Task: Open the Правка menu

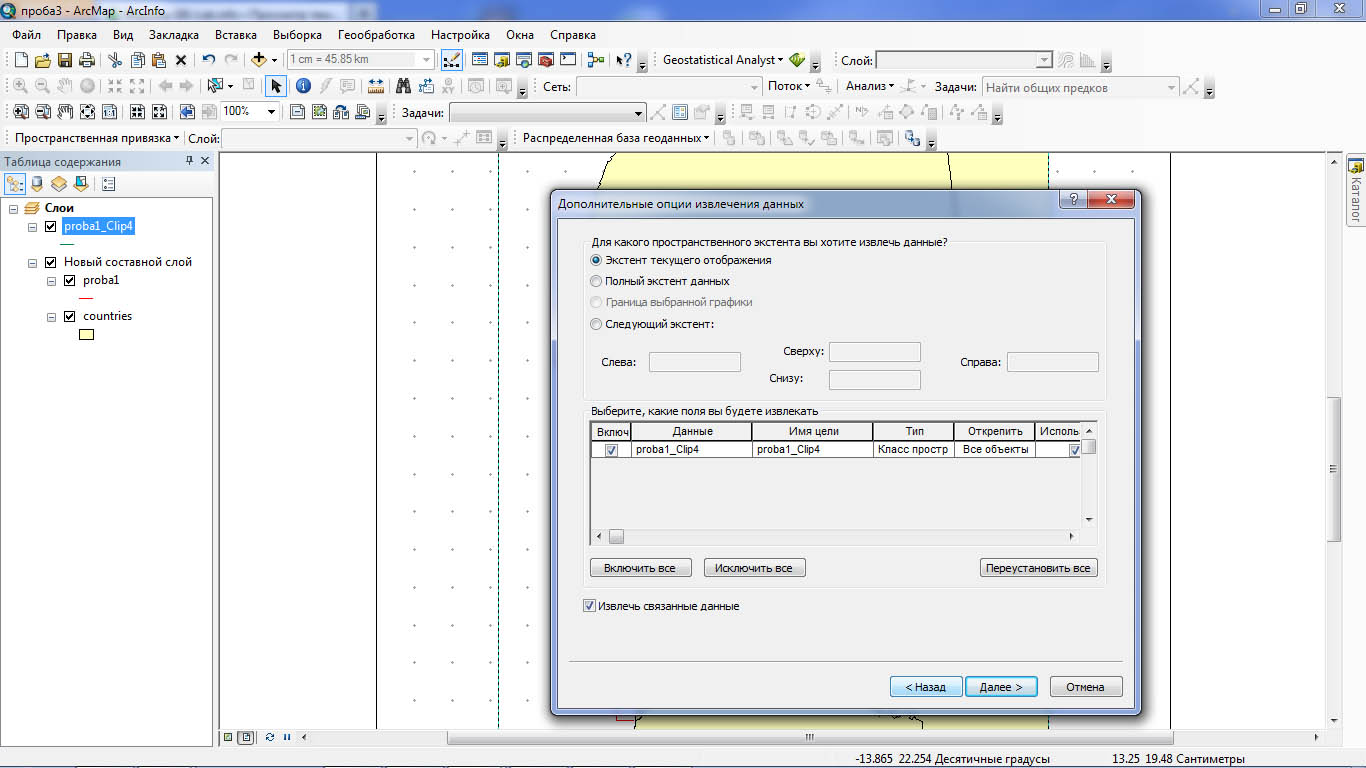Action: pos(77,35)
